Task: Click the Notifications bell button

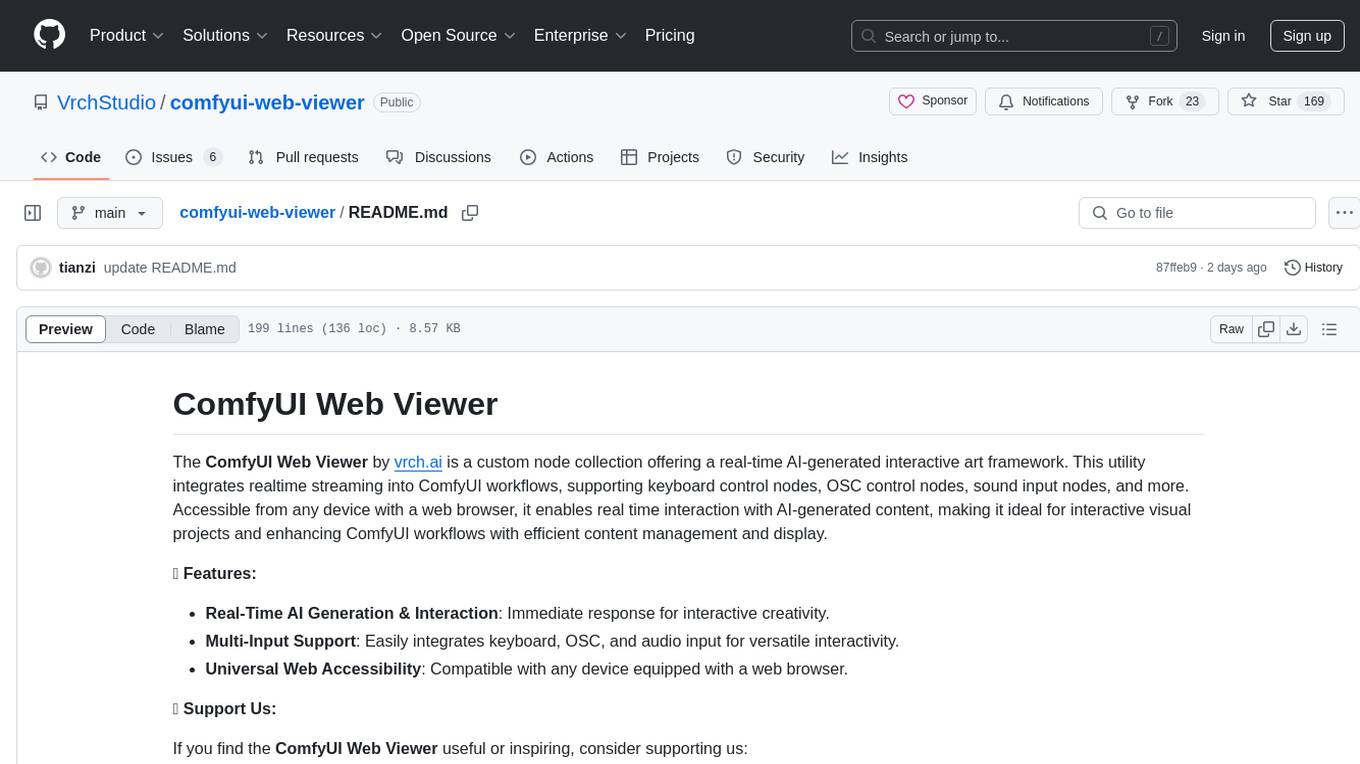Action: [x=1044, y=101]
